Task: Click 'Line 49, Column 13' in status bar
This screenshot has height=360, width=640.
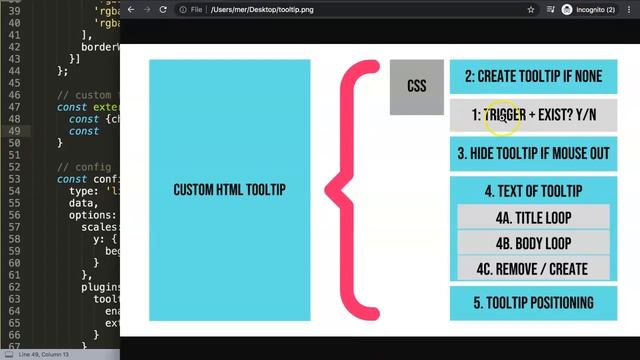Action: (44, 354)
